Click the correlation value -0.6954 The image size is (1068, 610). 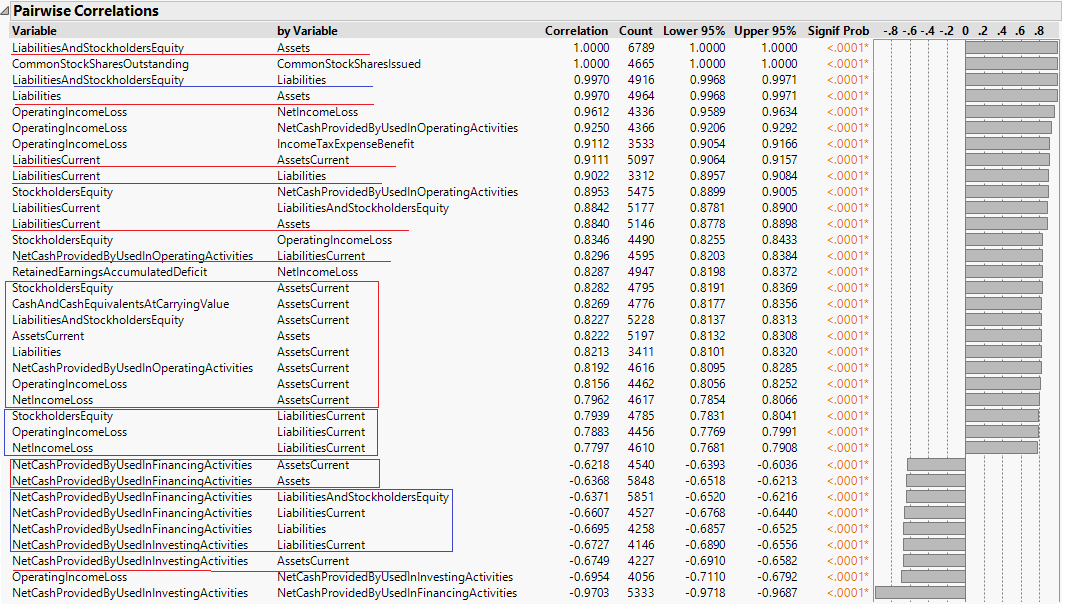589,577
